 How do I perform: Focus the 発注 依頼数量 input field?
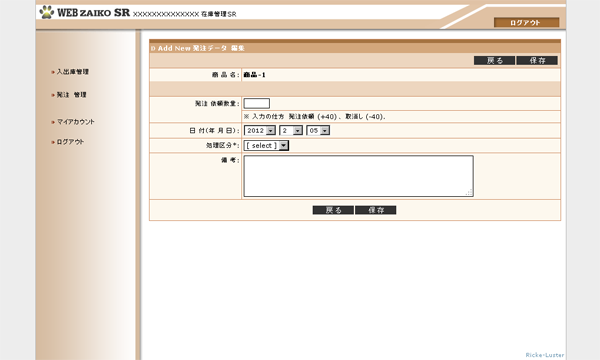tap(257, 103)
